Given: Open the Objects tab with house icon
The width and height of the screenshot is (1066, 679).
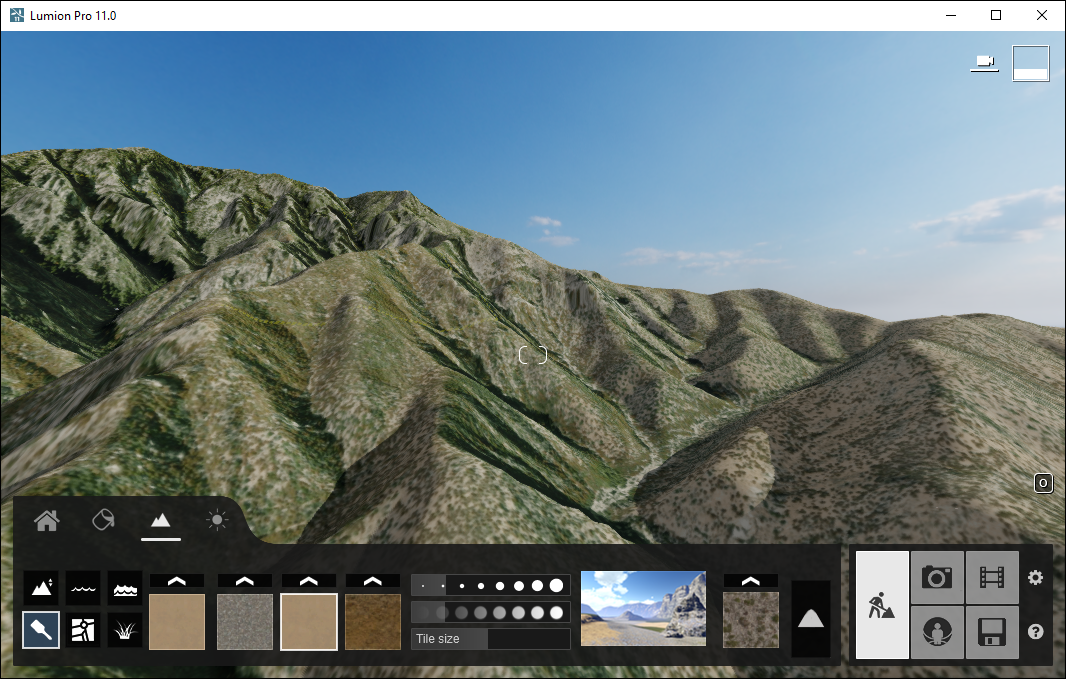Looking at the screenshot, I should [46, 521].
